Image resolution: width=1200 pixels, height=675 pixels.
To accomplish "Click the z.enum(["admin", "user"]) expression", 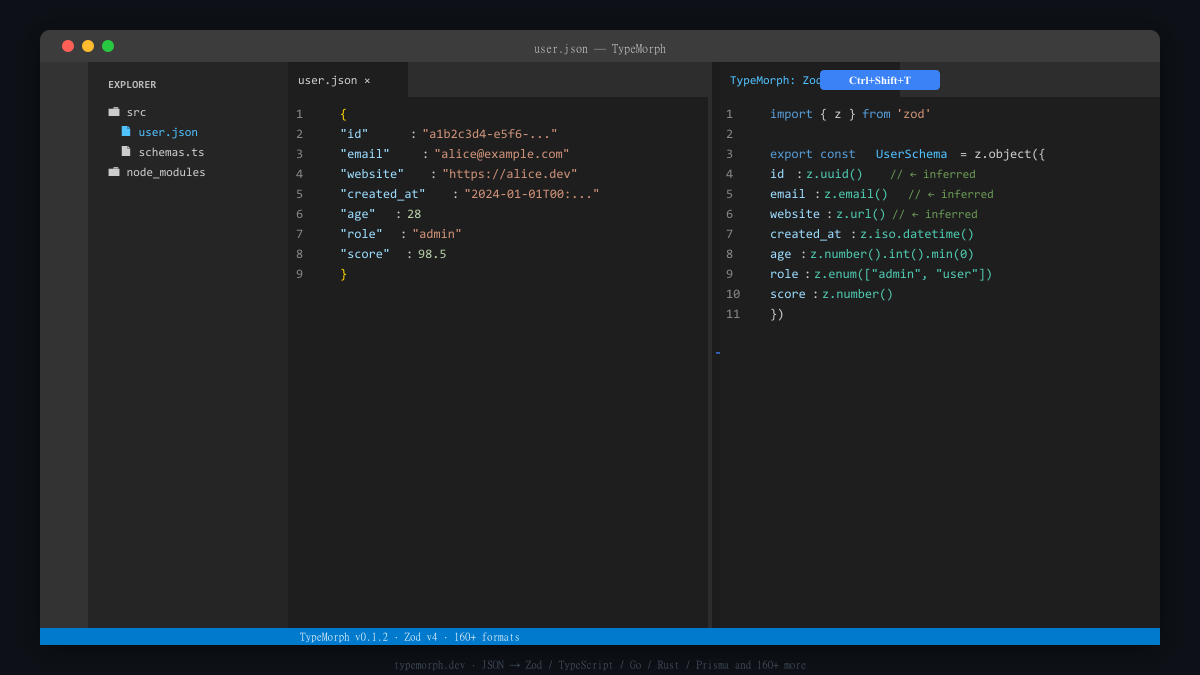I will pyautogui.click(x=903, y=274).
